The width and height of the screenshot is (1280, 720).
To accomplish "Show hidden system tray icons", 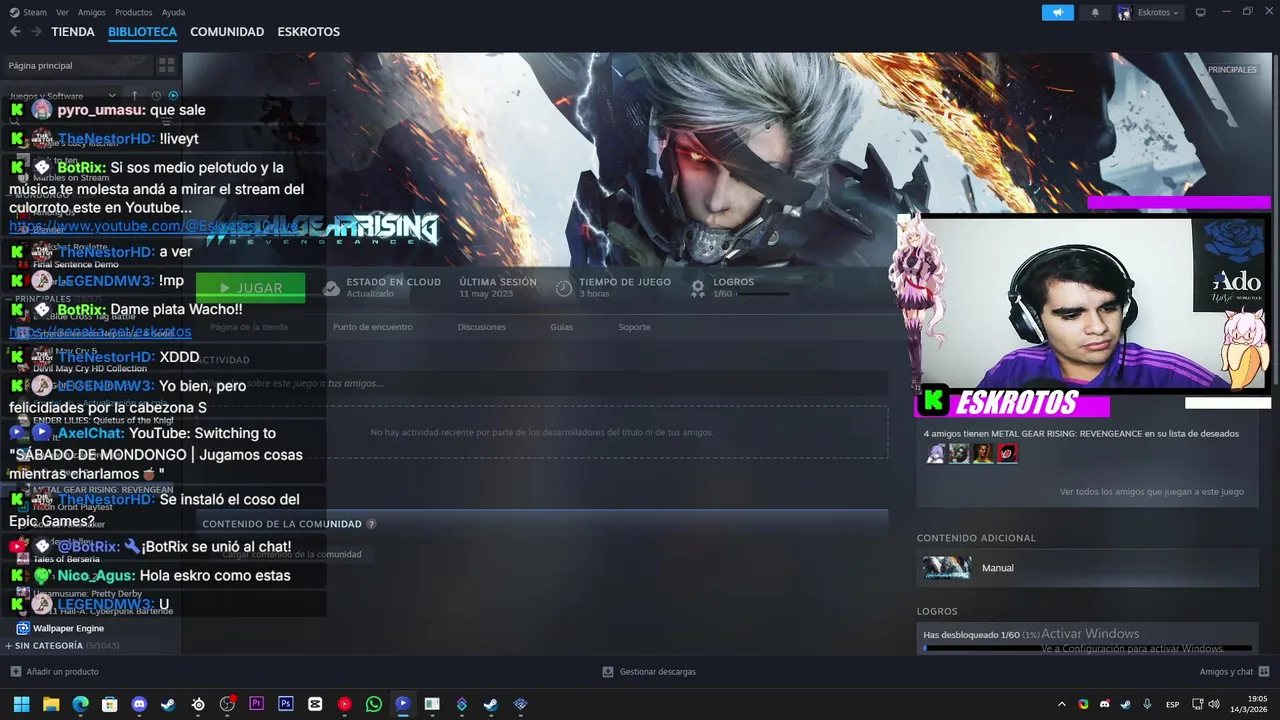I will [1062, 704].
